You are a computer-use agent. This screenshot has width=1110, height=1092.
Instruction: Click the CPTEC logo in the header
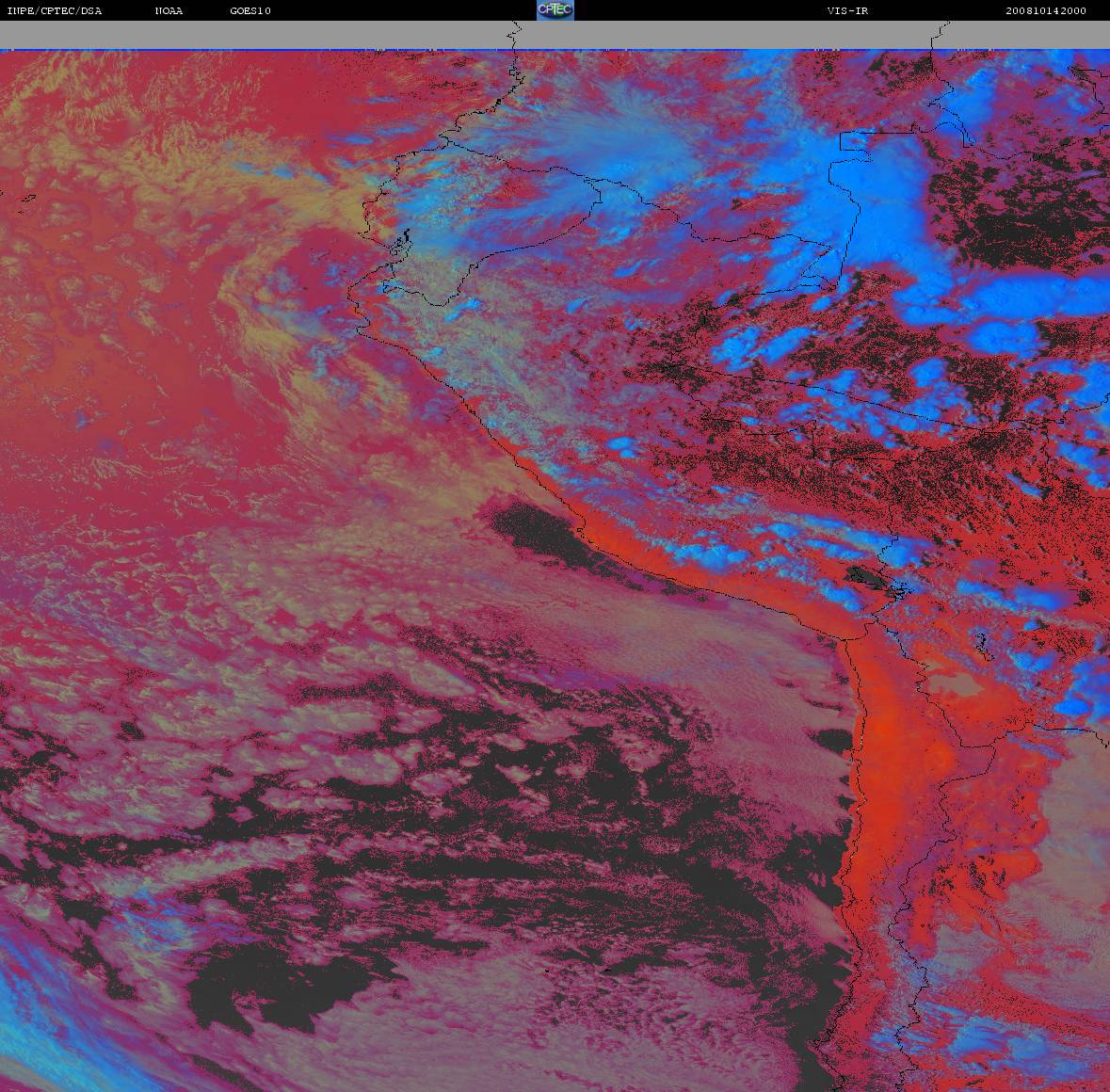[x=555, y=10]
